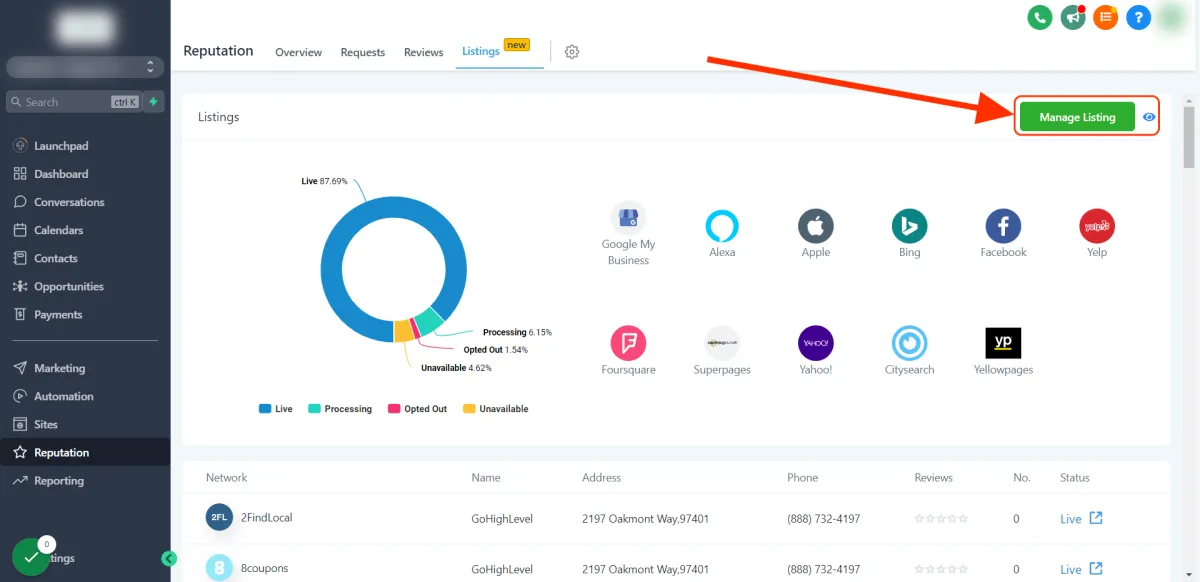Click the Network column header
The width and height of the screenshot is (1200, 582).
click(x=226, y=477)
